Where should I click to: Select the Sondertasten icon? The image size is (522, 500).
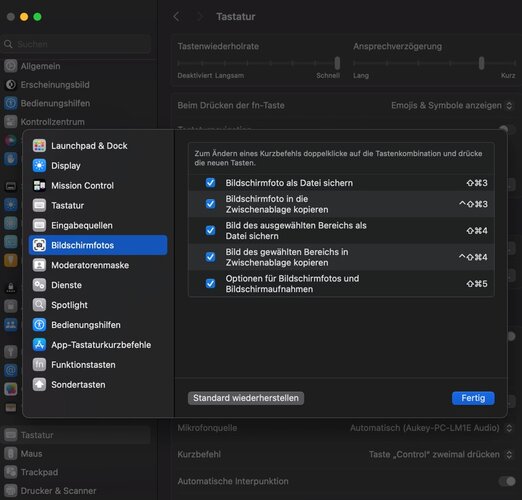(39, 384)
